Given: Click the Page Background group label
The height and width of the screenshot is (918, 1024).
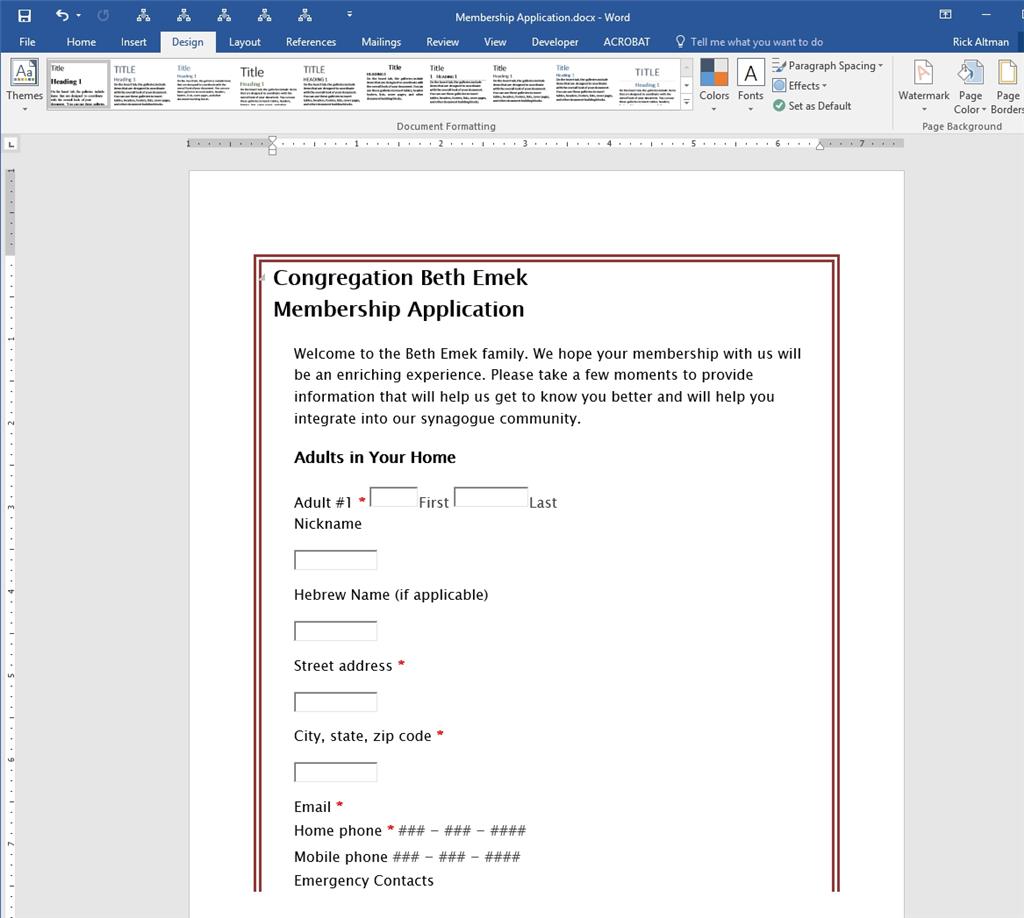Looking at the screenshot, I should click(962, 126).
